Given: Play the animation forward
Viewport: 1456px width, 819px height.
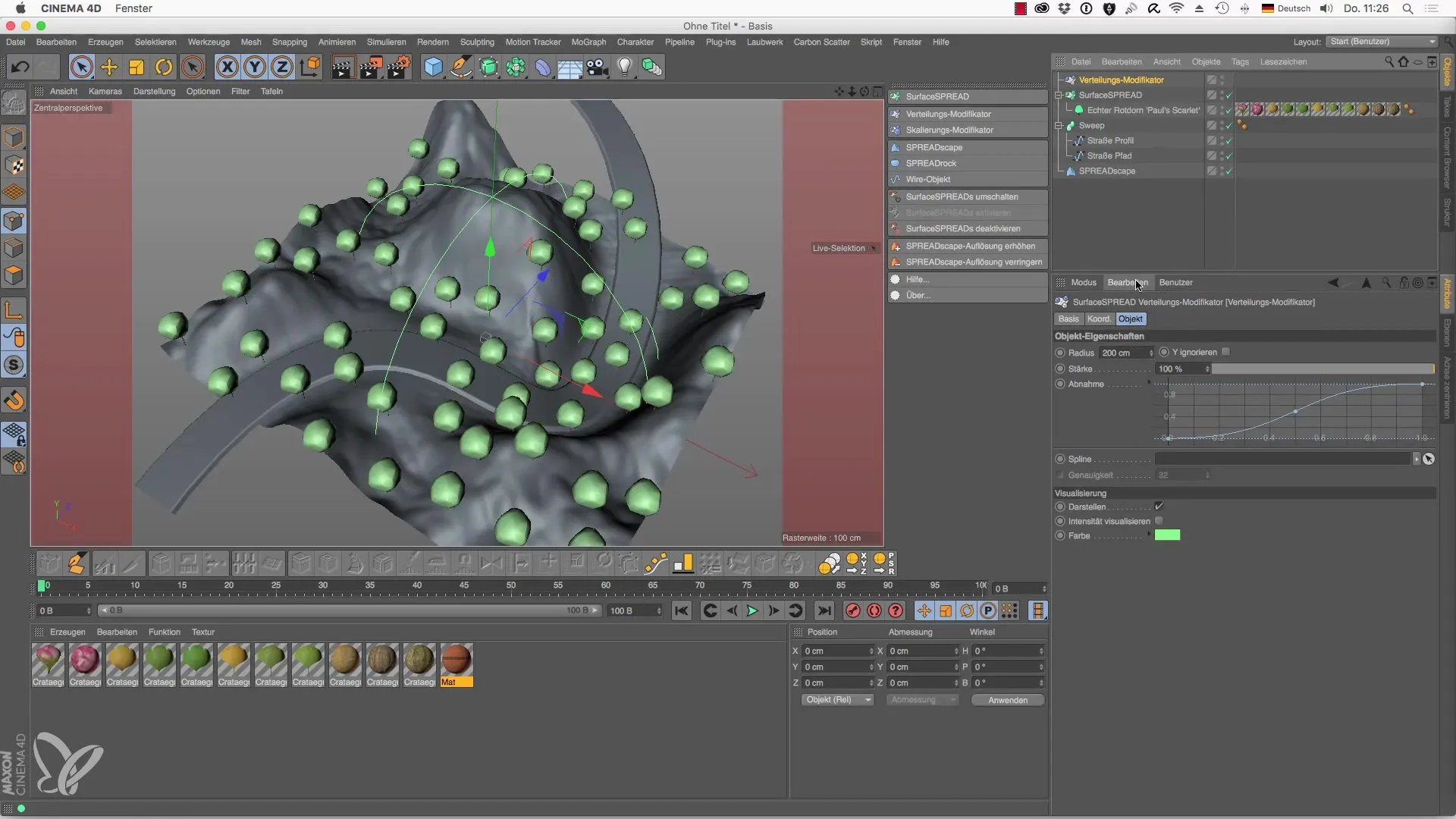Looking at the screenshot, I should point(752,611).
